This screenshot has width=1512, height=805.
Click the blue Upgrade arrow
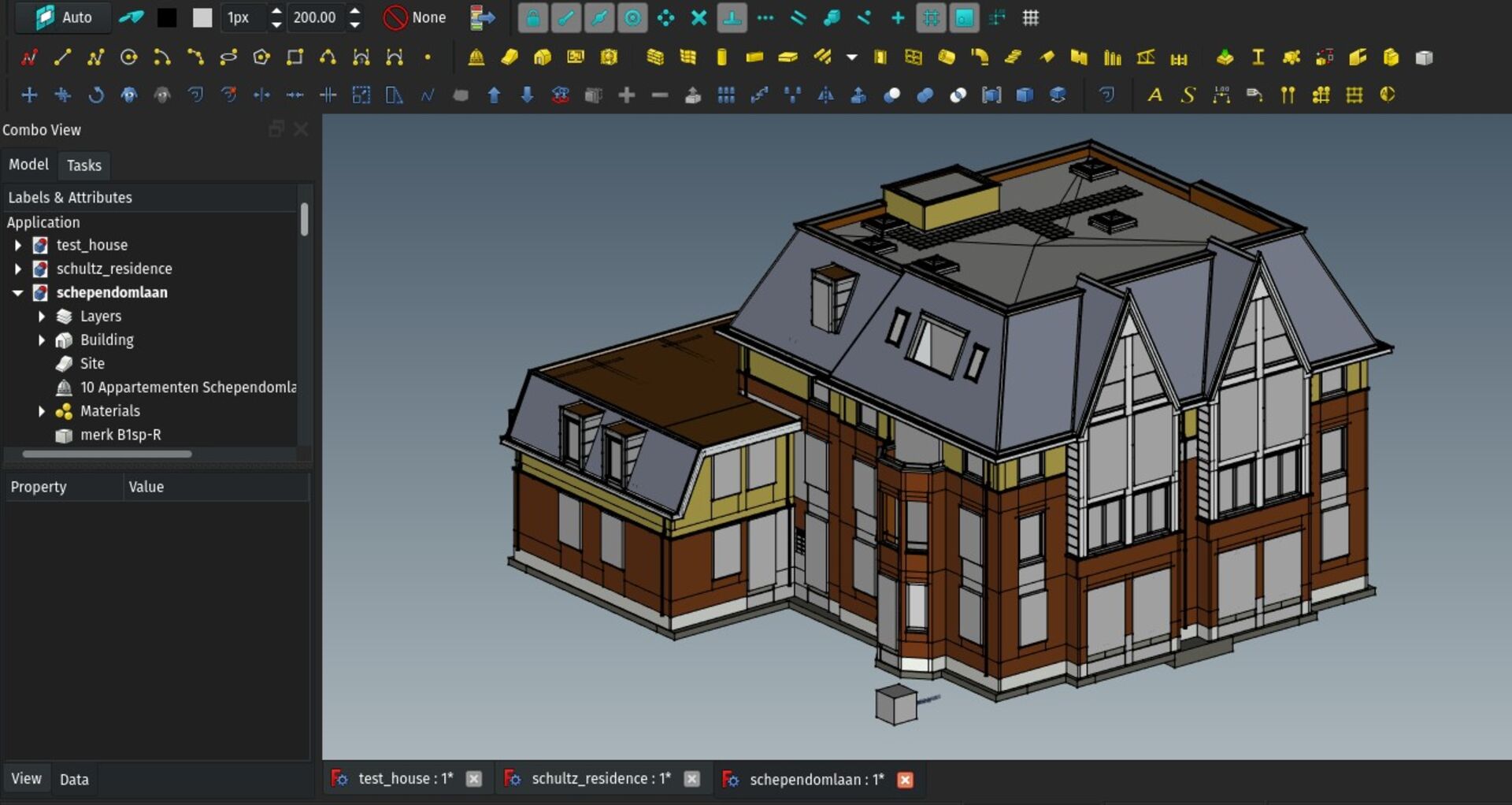tap(494, 95)
